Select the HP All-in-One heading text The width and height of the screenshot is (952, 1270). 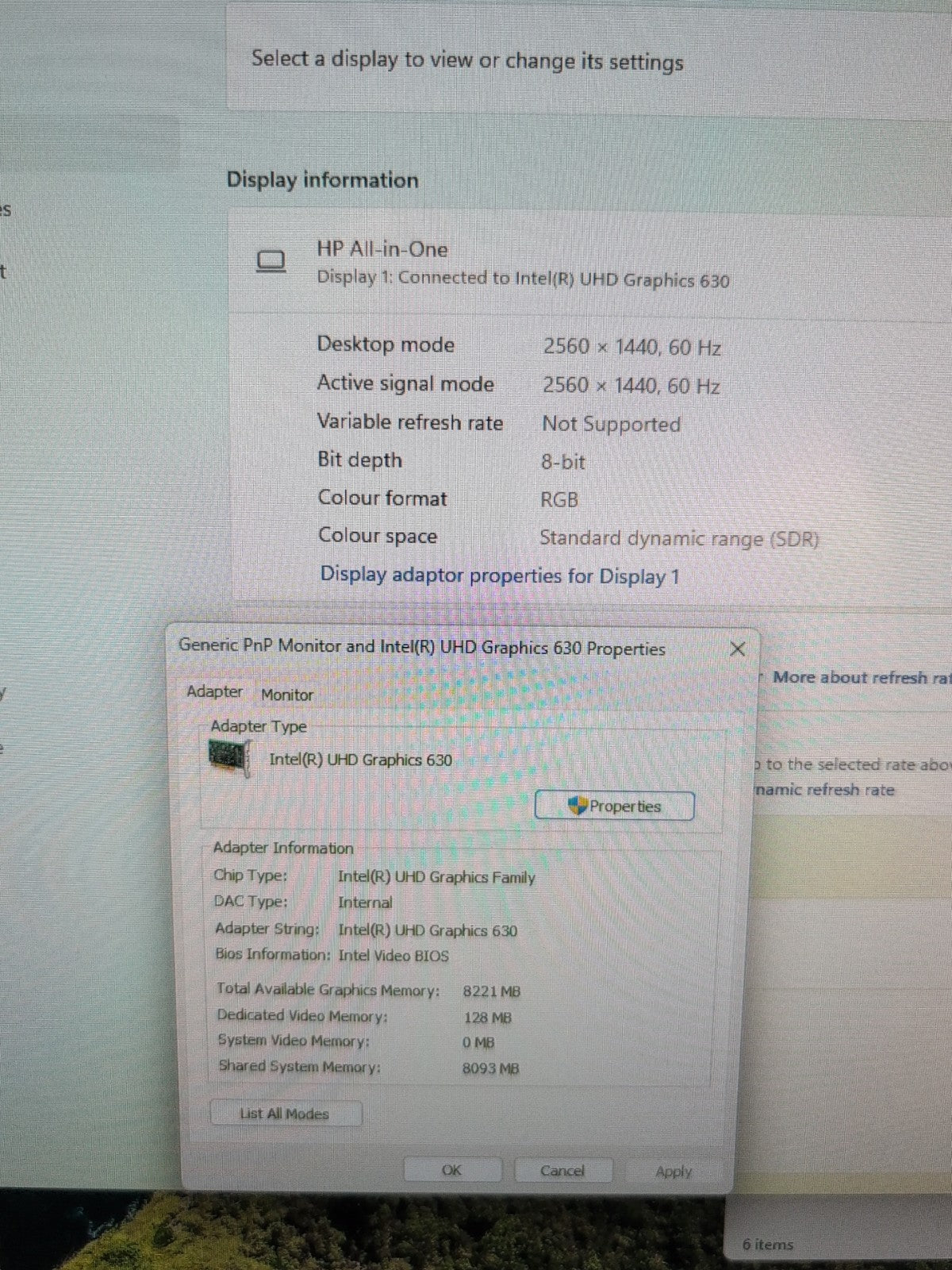pyautogui.click(x=382, y=249)
